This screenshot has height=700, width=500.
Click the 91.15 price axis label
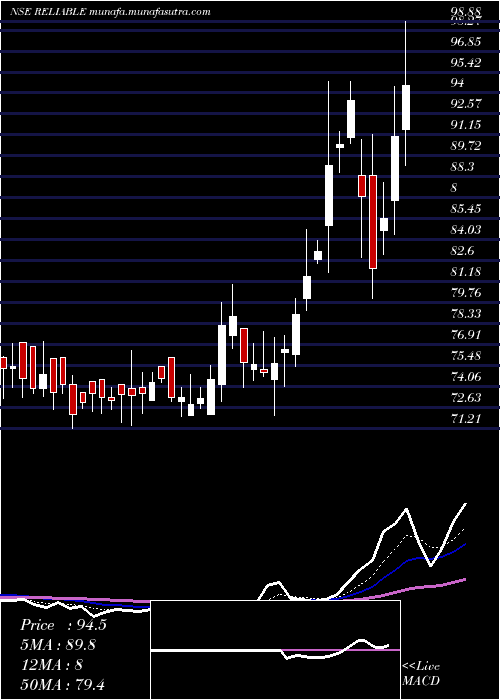(466, 125)
